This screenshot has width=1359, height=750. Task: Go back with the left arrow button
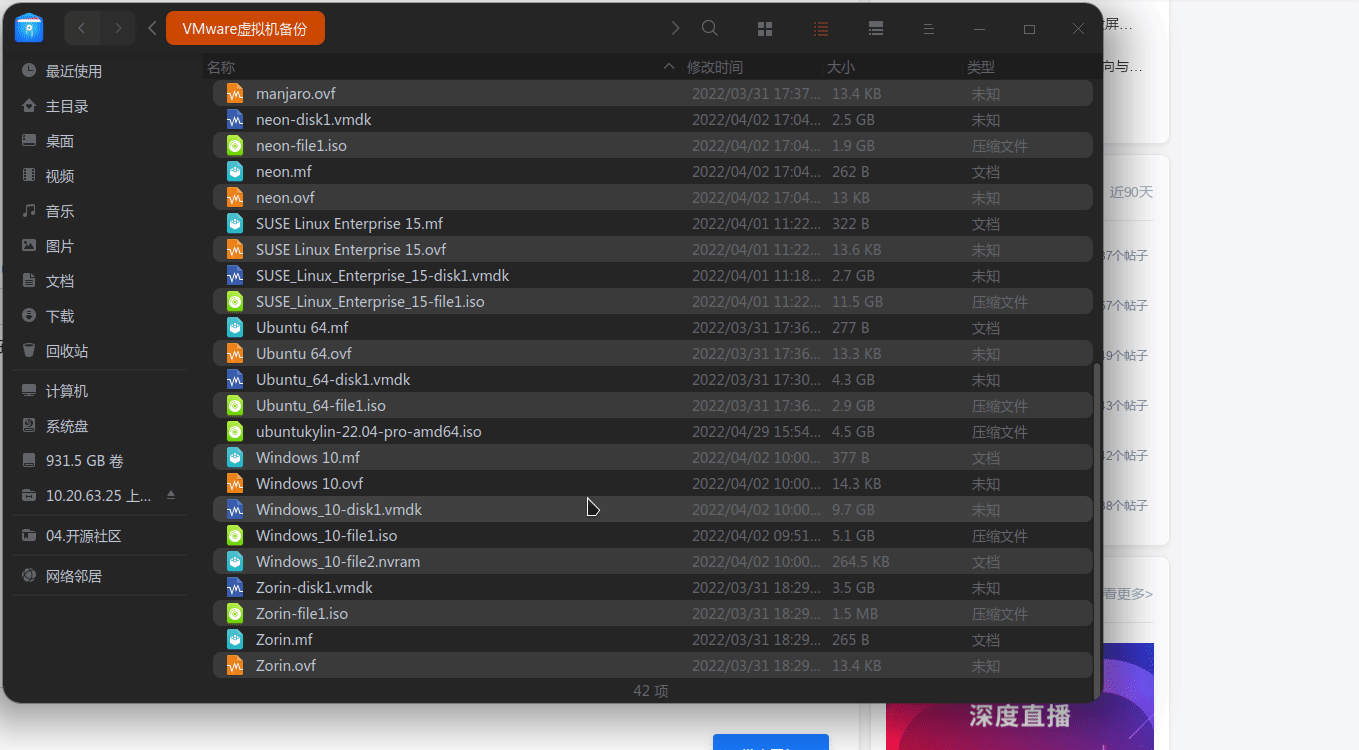coord(82,28)
